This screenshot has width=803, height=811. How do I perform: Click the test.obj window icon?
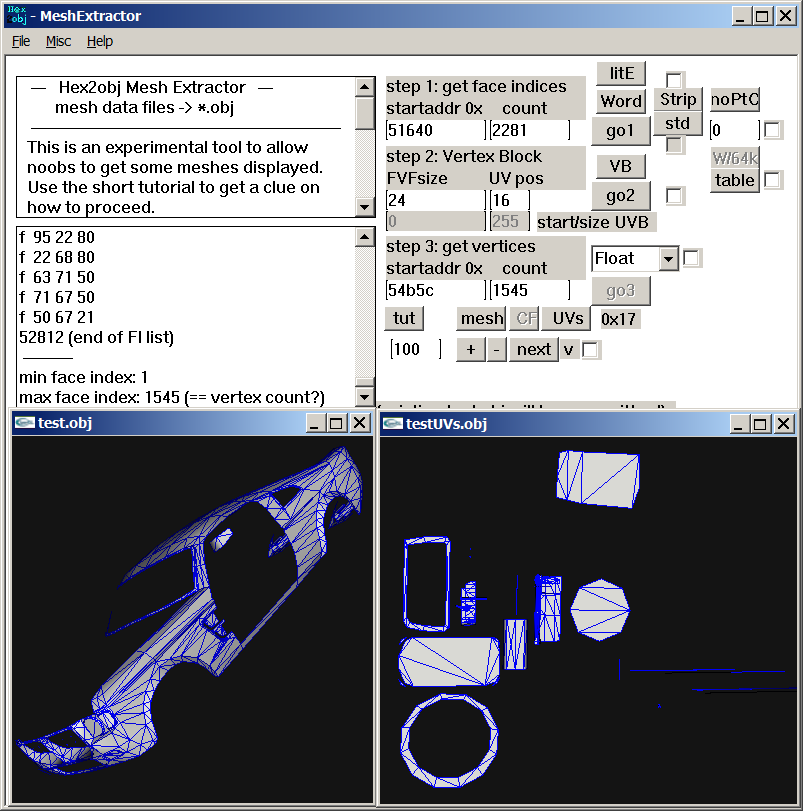click(x=24, y=423)
